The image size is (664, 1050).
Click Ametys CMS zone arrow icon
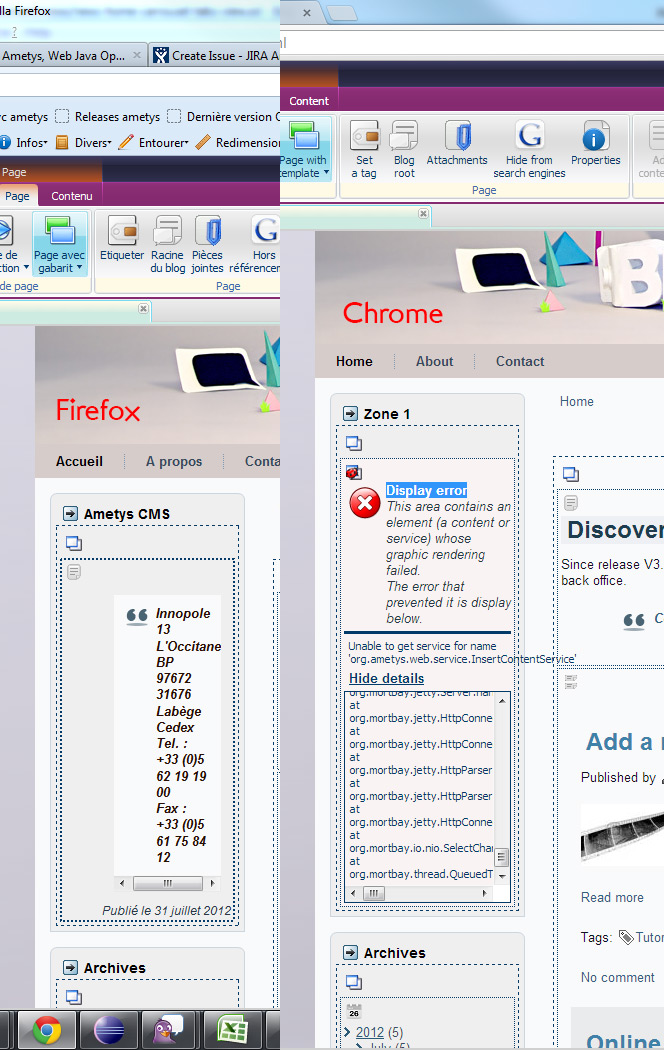click(x=70, y=514)
